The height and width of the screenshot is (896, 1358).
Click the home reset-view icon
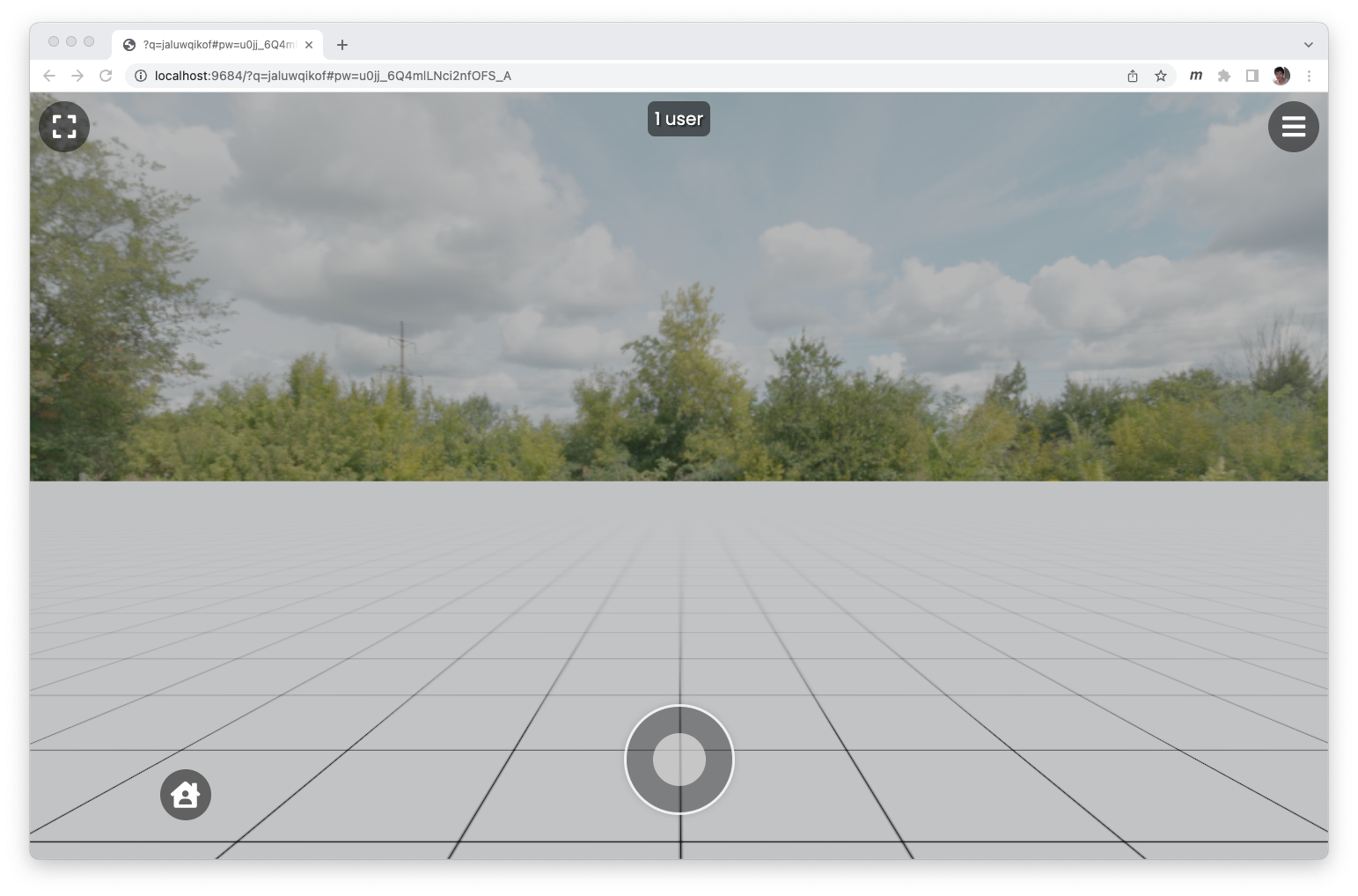[186, 795]
